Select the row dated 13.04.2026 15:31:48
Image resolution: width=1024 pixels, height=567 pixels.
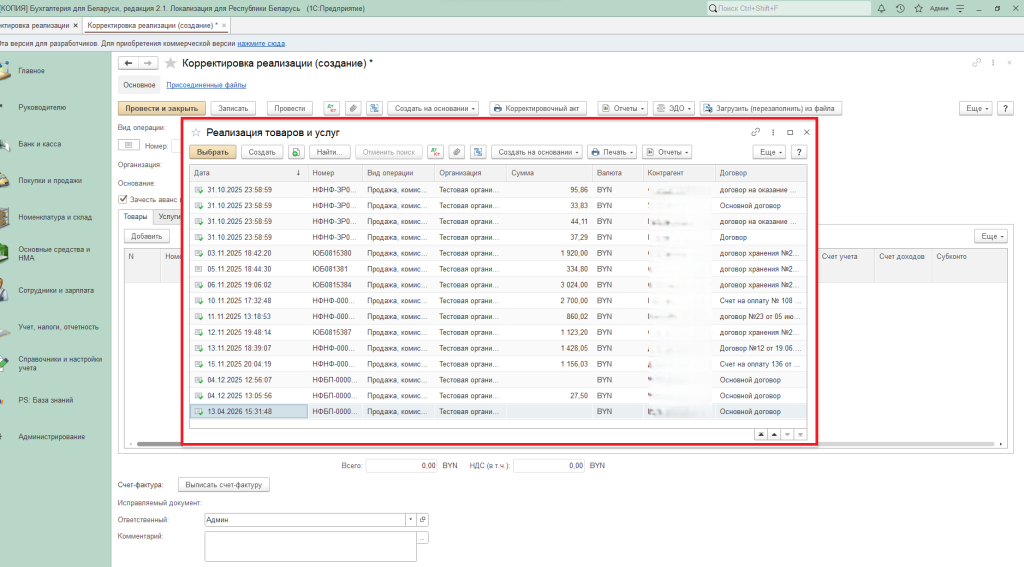click(x=240, y=411)
